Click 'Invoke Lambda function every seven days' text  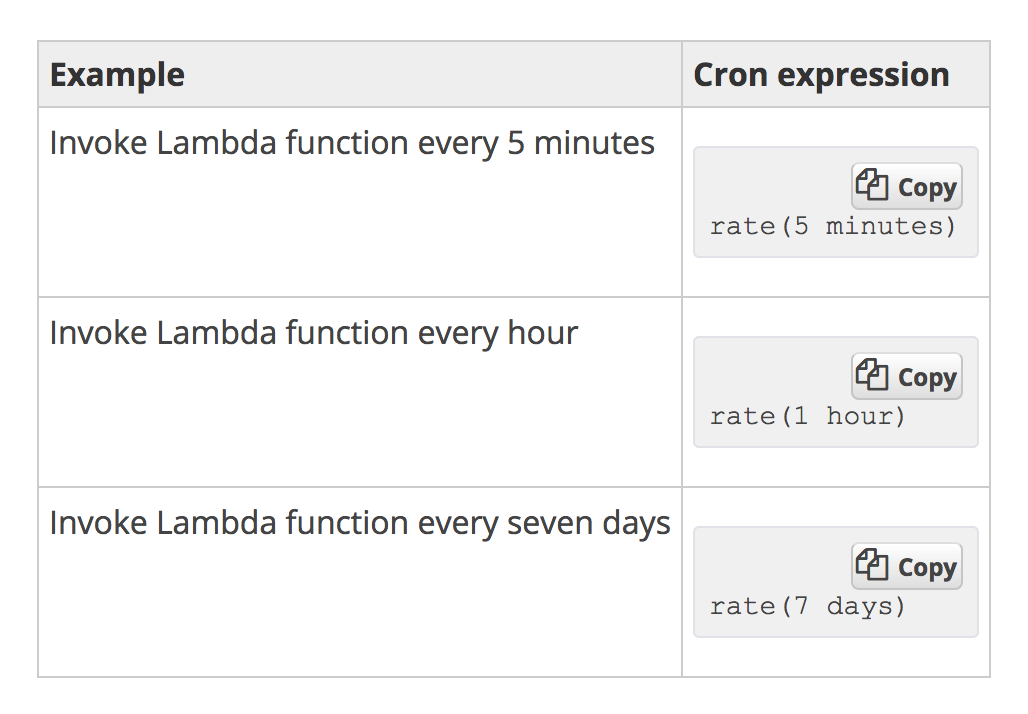360,523
